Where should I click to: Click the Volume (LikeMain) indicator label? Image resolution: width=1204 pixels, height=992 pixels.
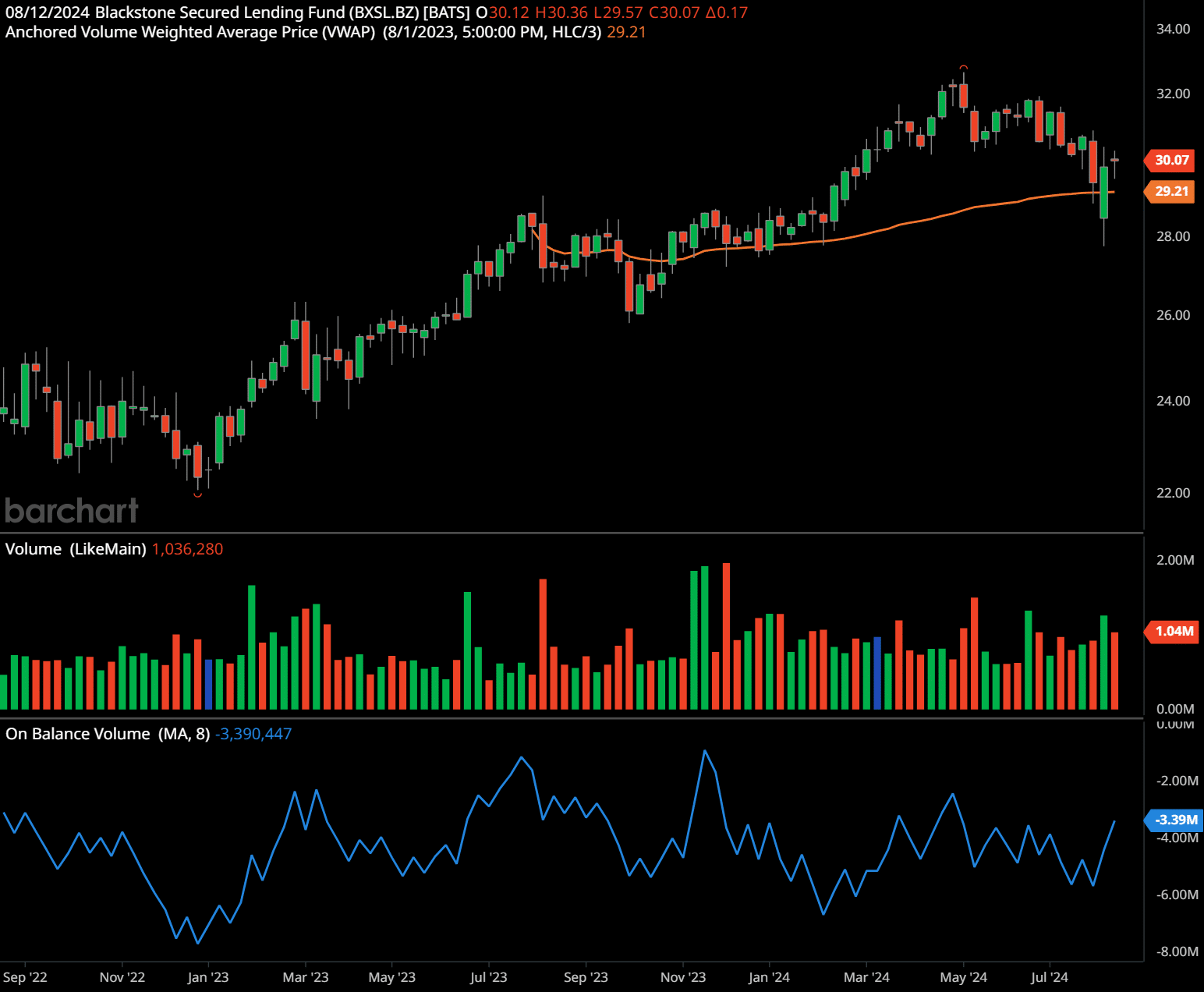click(76, 549)
